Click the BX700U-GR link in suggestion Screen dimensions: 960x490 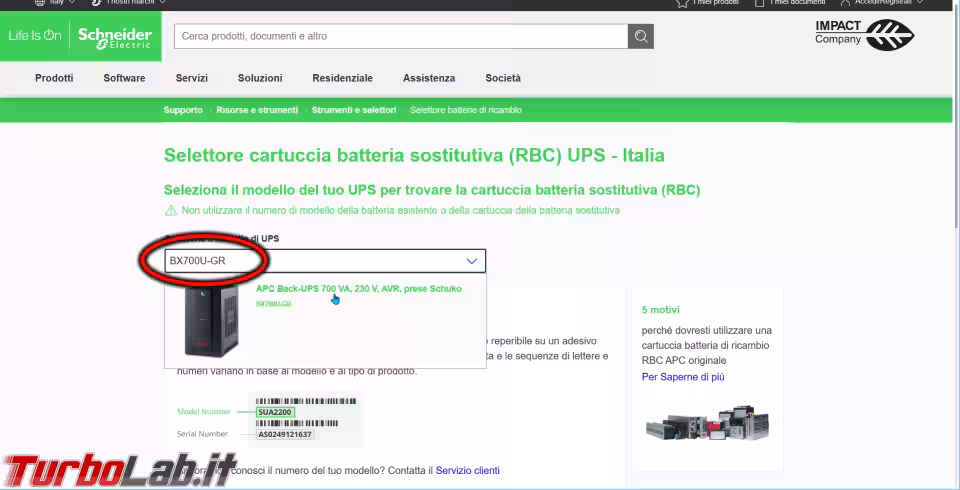point(273,302)
